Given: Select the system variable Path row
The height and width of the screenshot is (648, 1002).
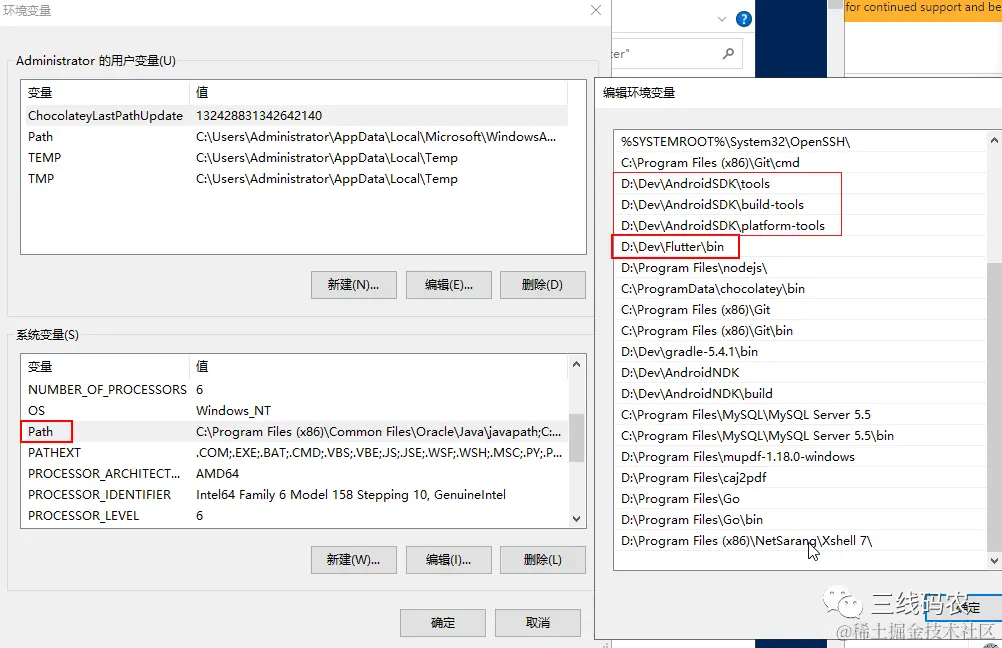Looking at the screenshot, I should (294, 432).
